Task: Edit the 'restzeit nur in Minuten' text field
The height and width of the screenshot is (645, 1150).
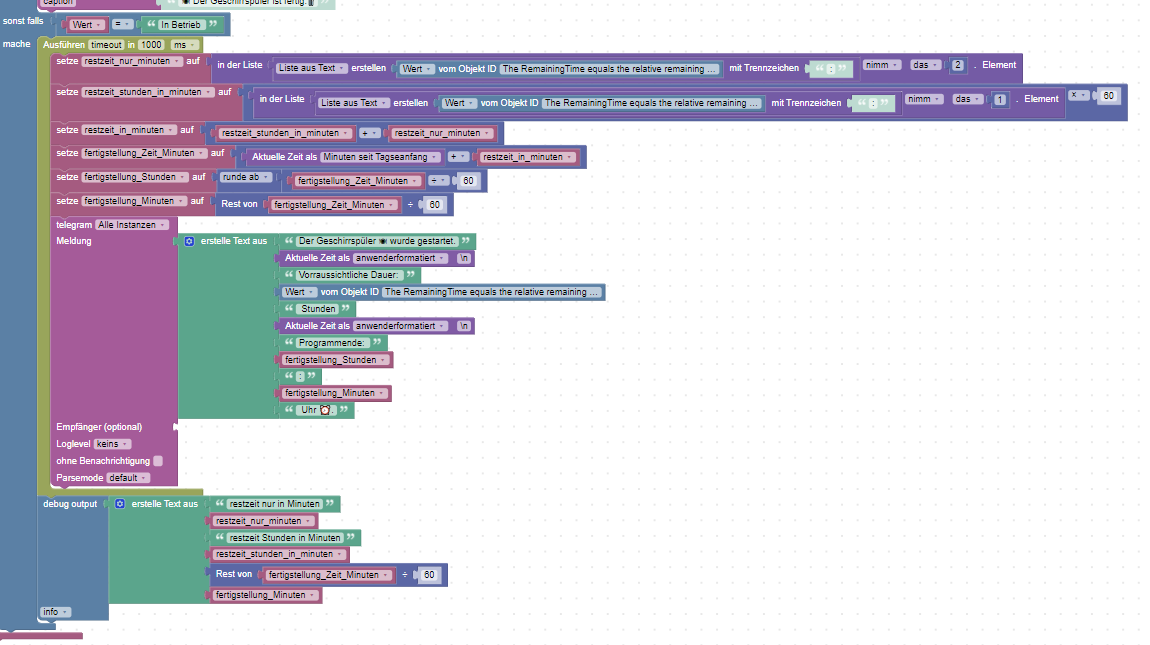Action: point(275,504)
